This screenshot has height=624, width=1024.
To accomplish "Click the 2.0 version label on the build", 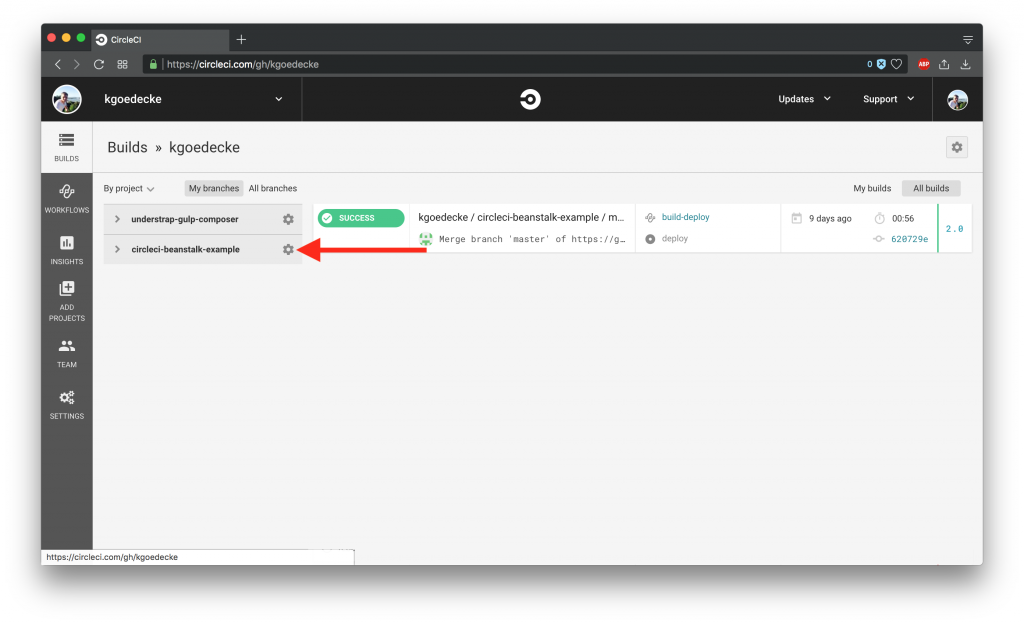I will 954,228.
